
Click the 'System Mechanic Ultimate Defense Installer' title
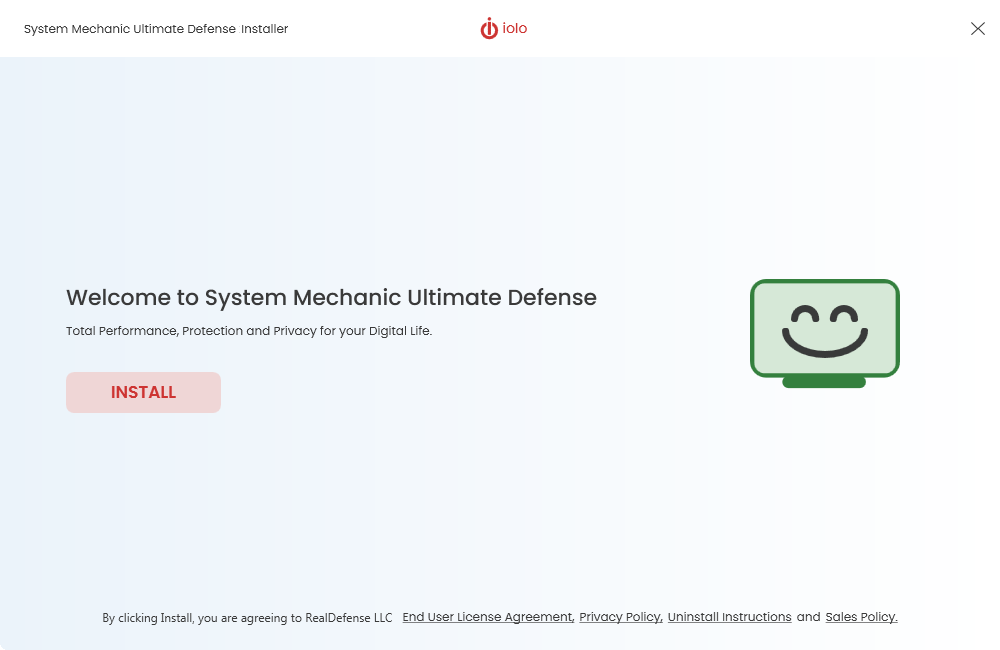tap(156, 29)
